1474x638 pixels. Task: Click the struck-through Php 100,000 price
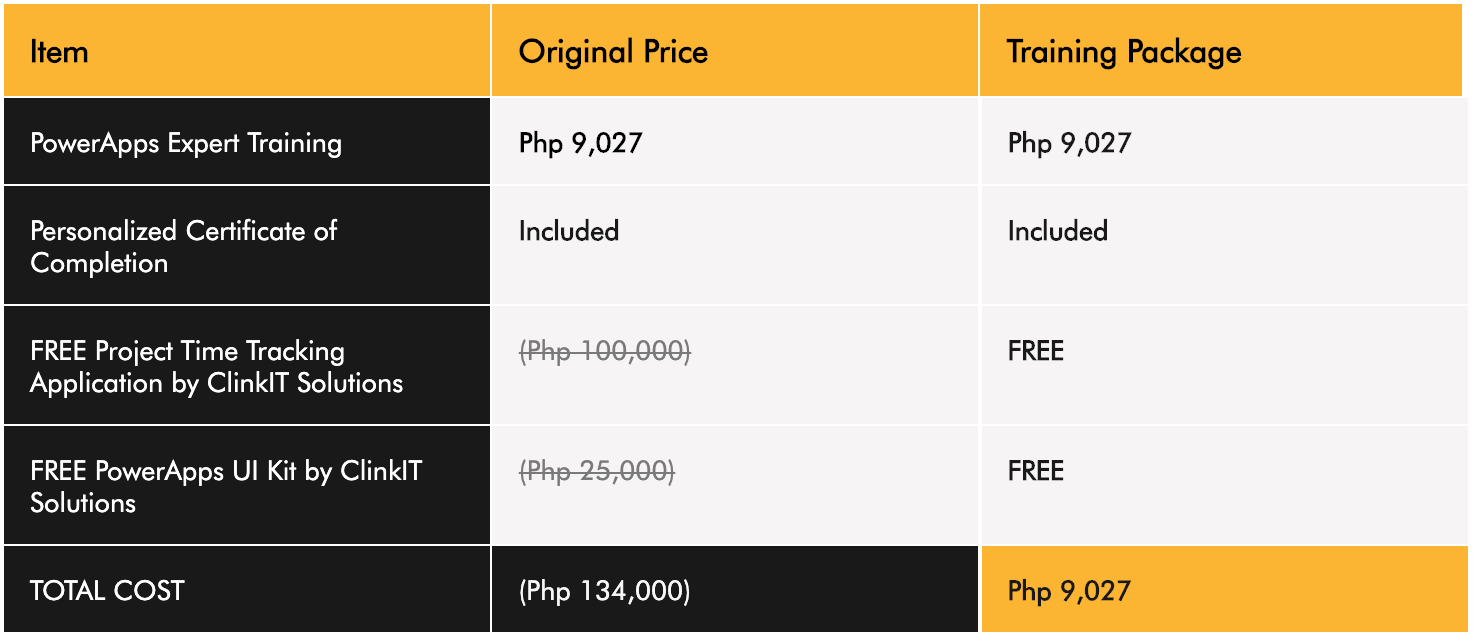[605, 351]
